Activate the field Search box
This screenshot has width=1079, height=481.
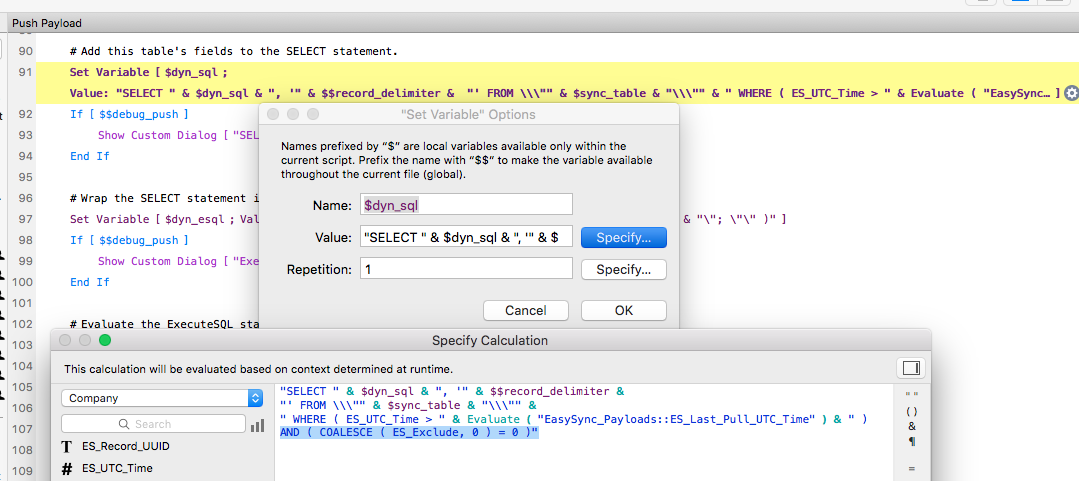tap(153, 424)
